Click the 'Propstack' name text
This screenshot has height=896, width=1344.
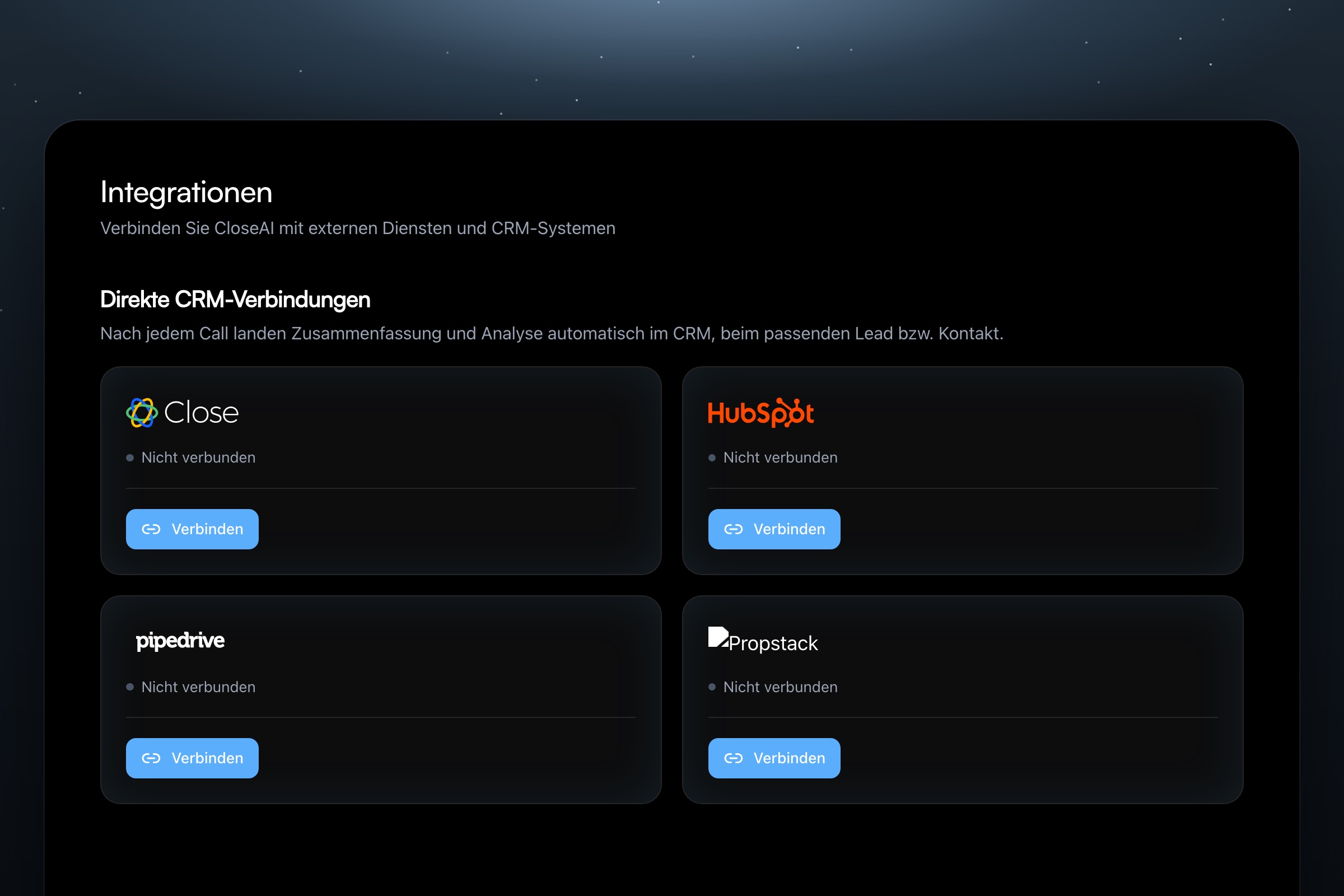click(x=774, y=643)
